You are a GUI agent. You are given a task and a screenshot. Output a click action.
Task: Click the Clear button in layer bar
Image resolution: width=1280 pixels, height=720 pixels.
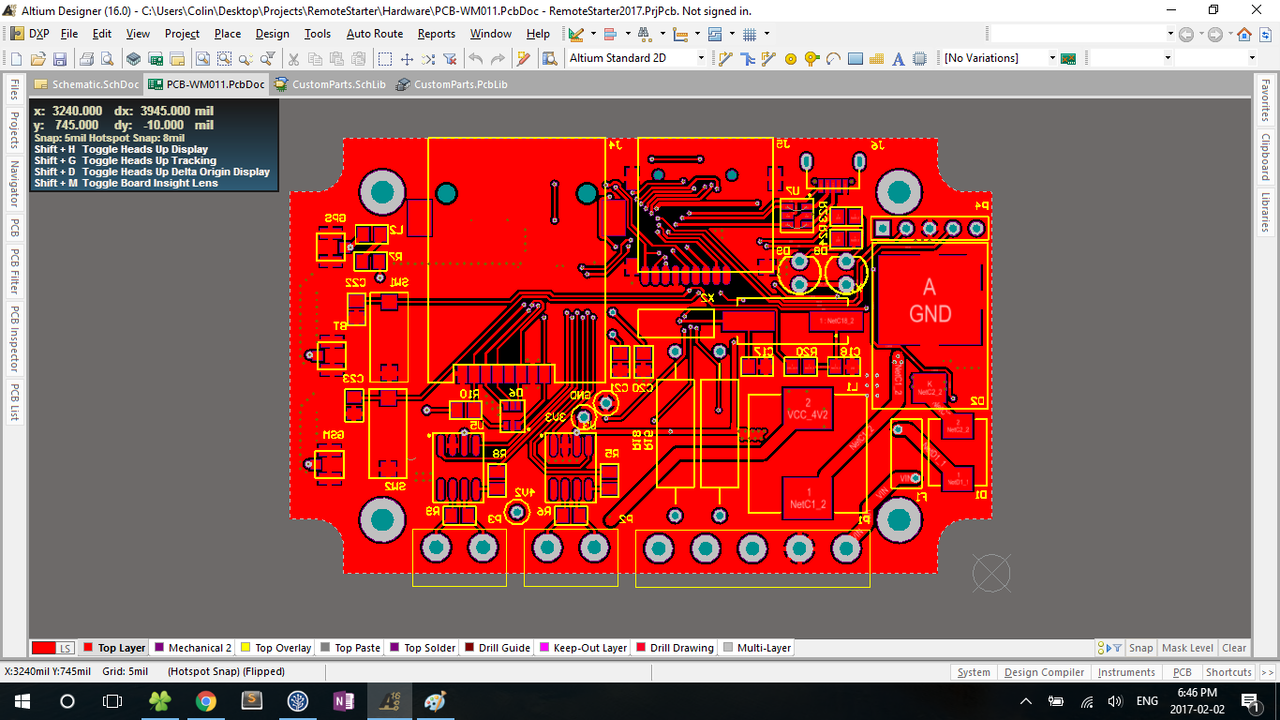[1234, 648]
